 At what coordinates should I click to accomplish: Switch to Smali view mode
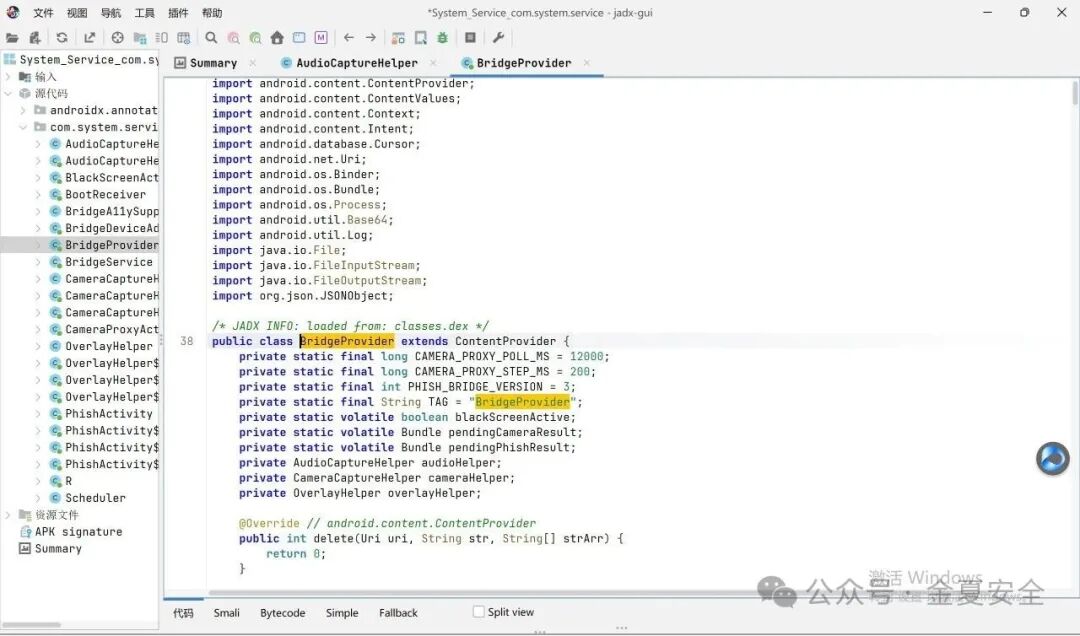(227, 613)
